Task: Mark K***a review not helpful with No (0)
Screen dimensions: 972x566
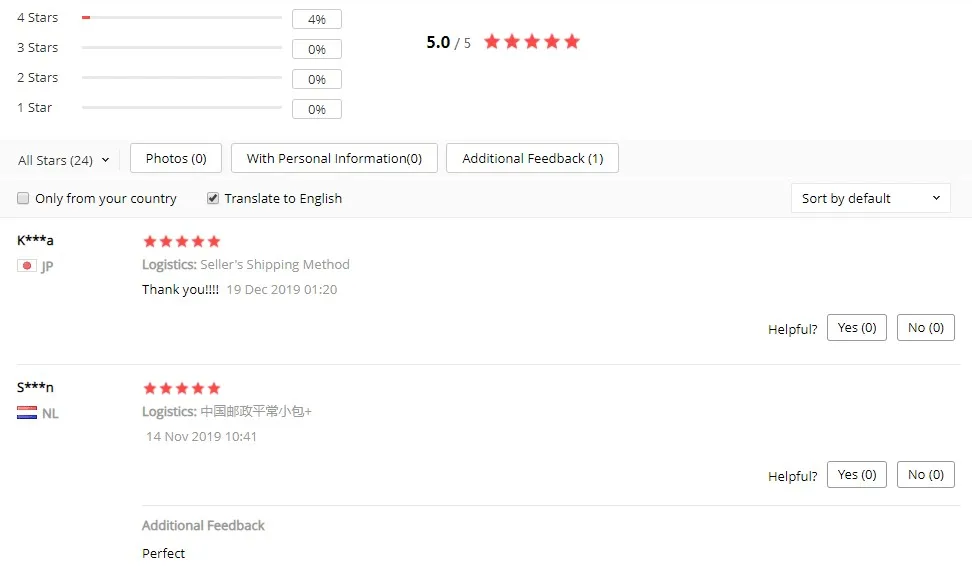Action: point(926,327)
